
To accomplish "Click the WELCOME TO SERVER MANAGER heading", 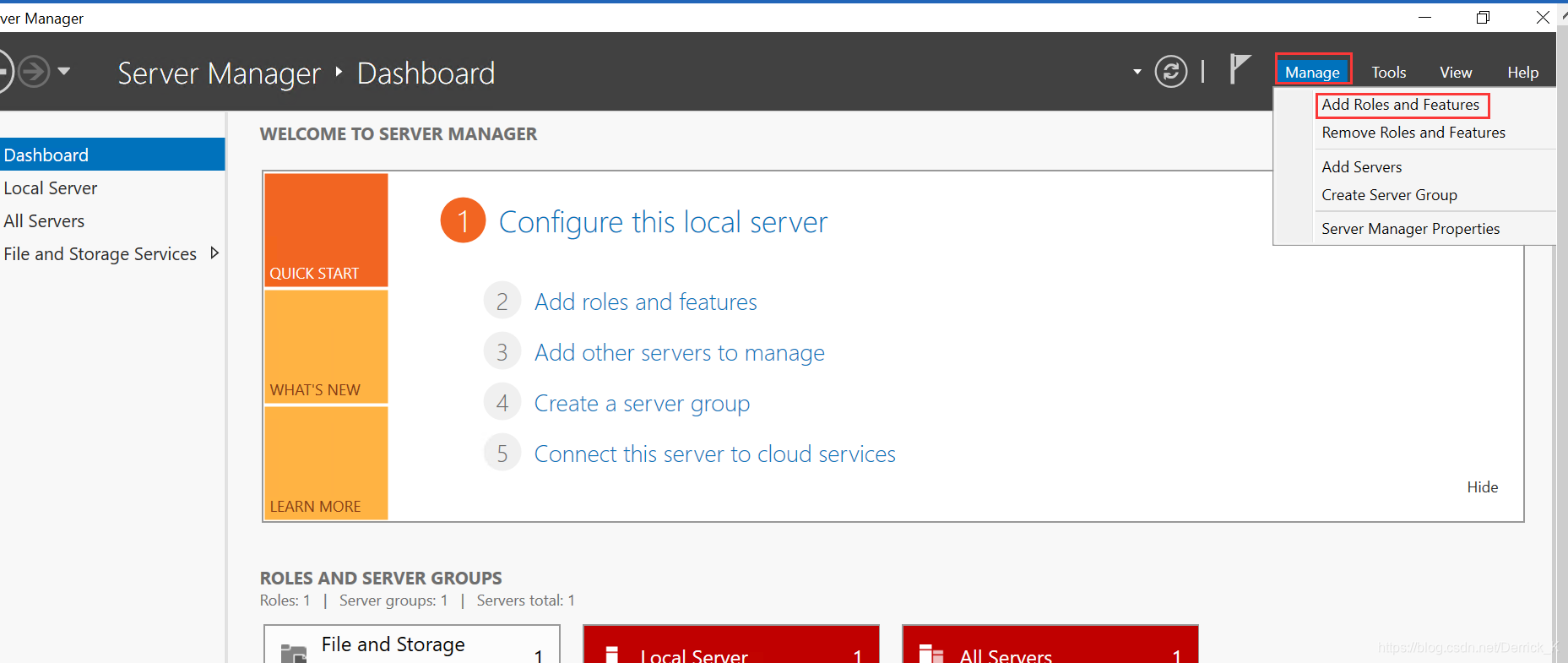I will pyautogui.click(x=399, y=134).
